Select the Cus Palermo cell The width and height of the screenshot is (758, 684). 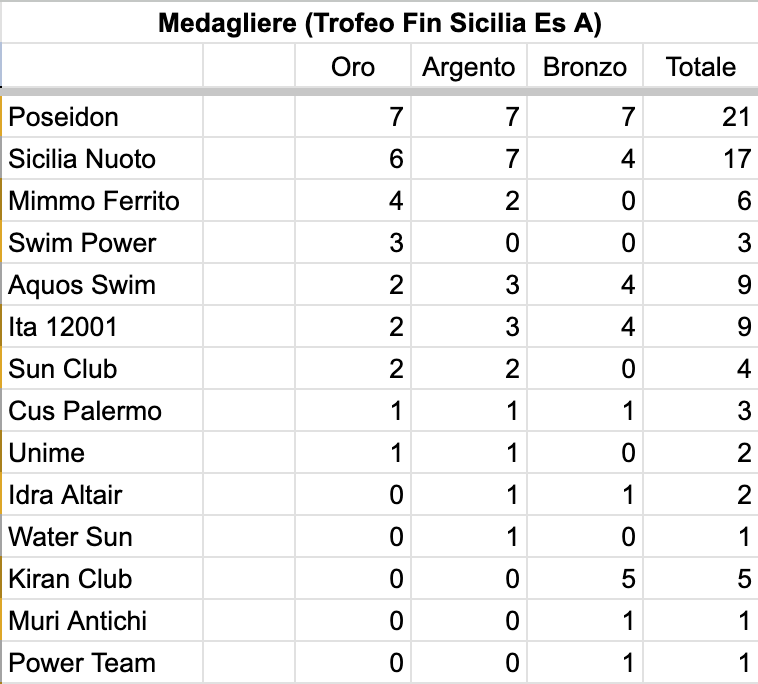click(102, 411)
